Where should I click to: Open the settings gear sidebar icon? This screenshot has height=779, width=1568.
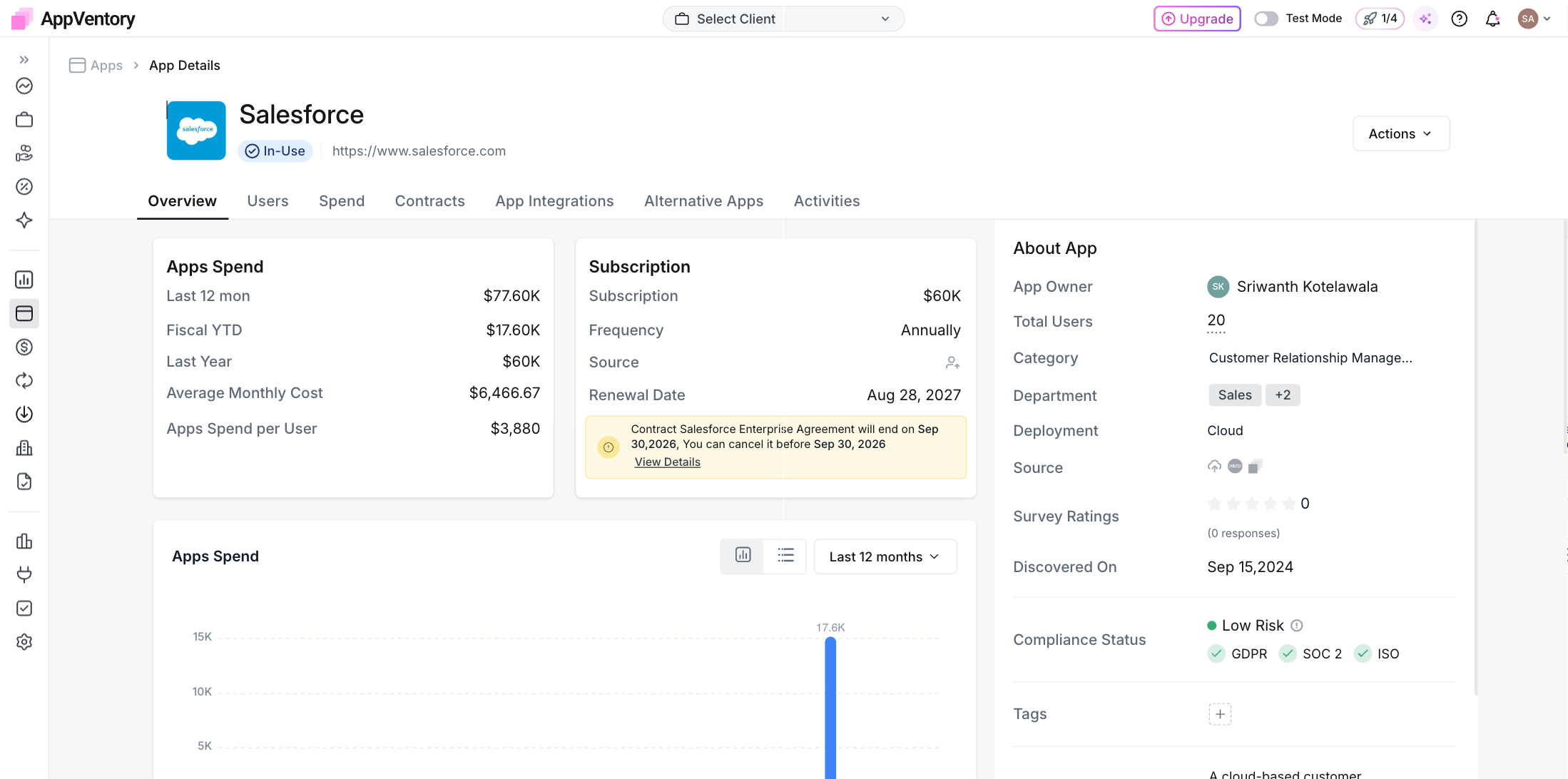click(x=24, y=642)
